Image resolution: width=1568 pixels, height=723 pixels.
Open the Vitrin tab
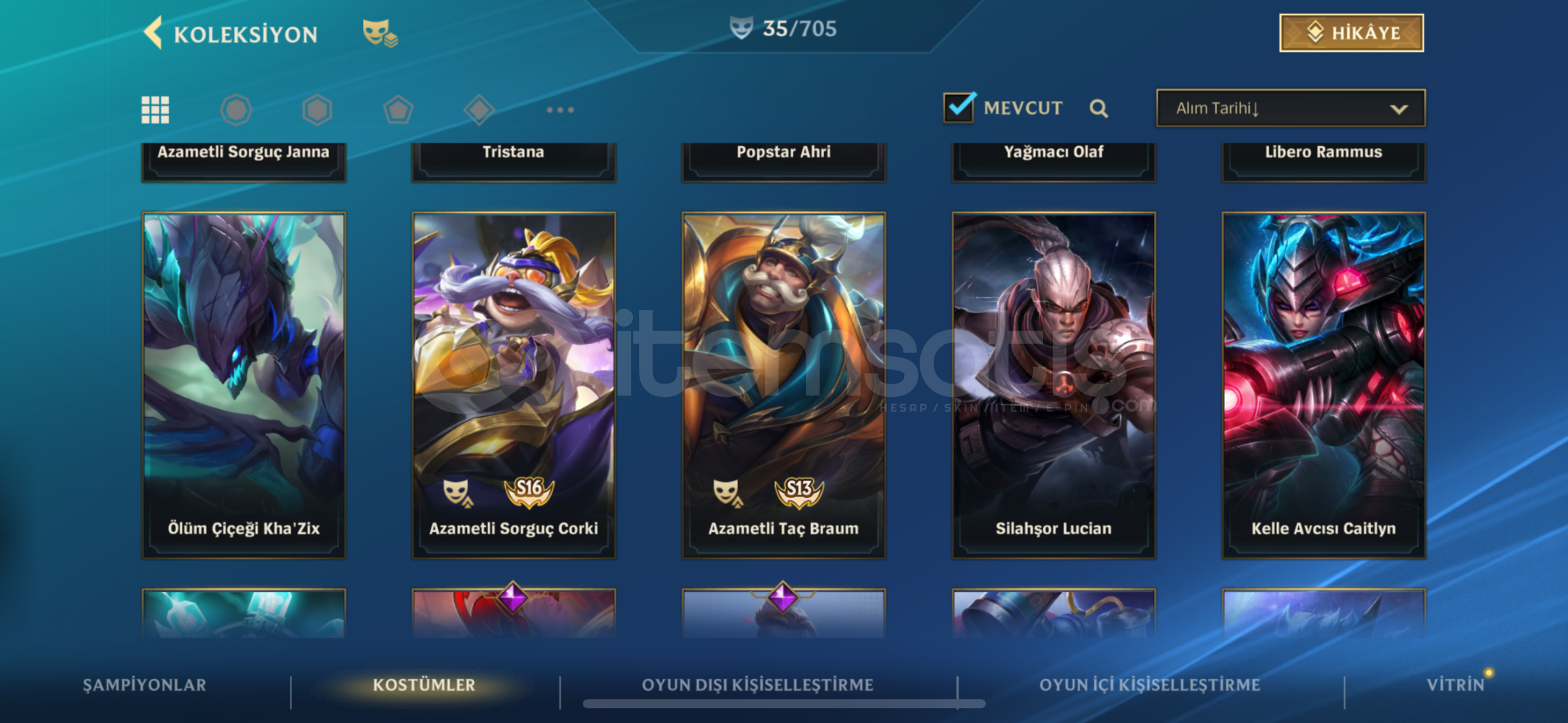tap(1455, 685)
